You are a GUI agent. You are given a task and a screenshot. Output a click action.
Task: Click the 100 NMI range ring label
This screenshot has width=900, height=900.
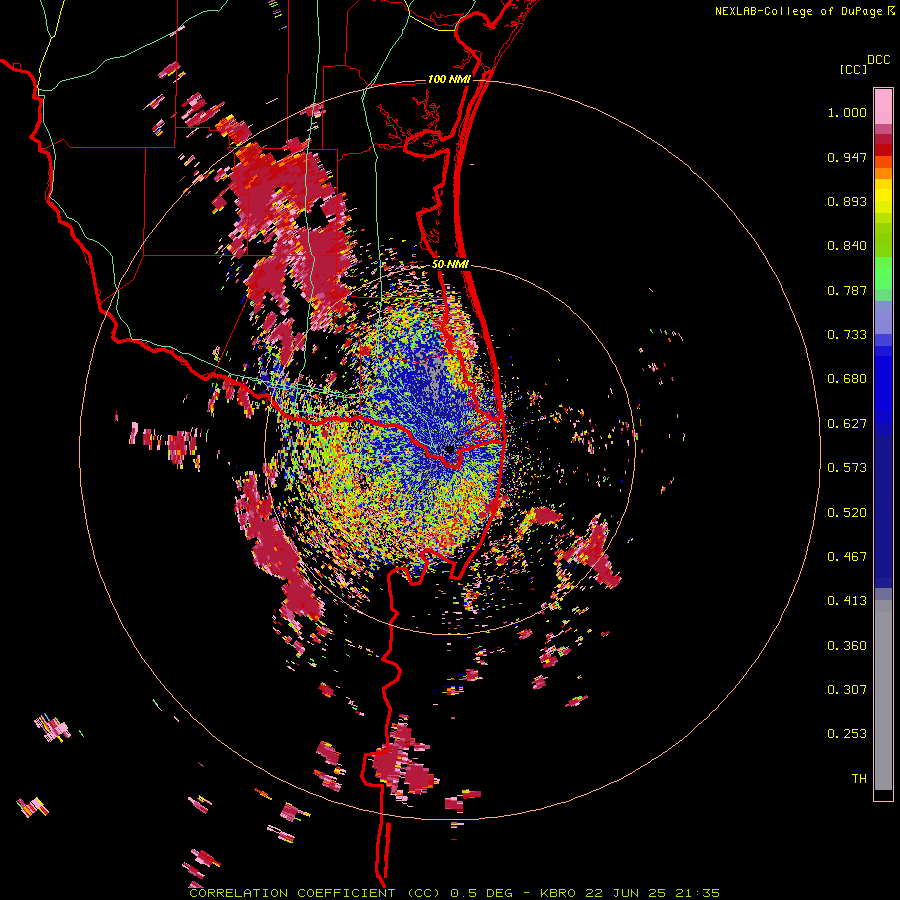(448, 79)
